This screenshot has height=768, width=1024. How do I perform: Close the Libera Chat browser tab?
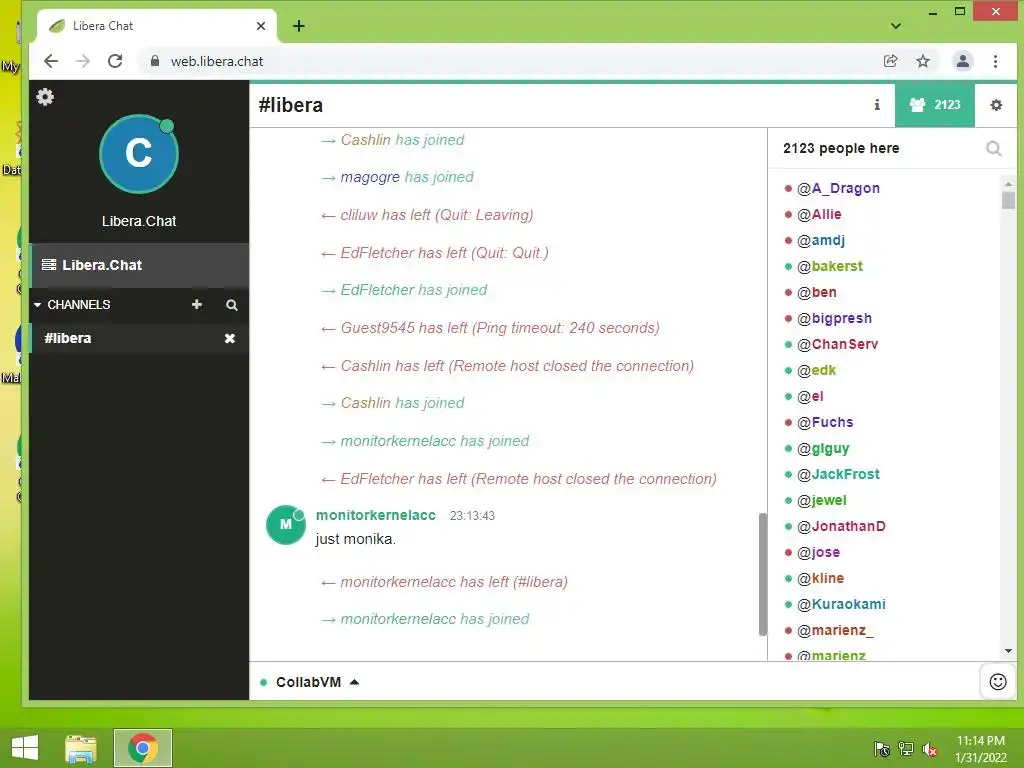[x=261, y=26]
